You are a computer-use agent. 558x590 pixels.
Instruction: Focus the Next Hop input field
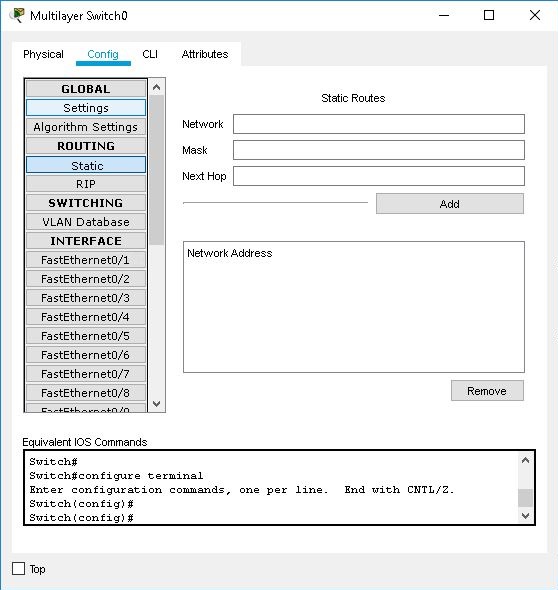(379, 176)
